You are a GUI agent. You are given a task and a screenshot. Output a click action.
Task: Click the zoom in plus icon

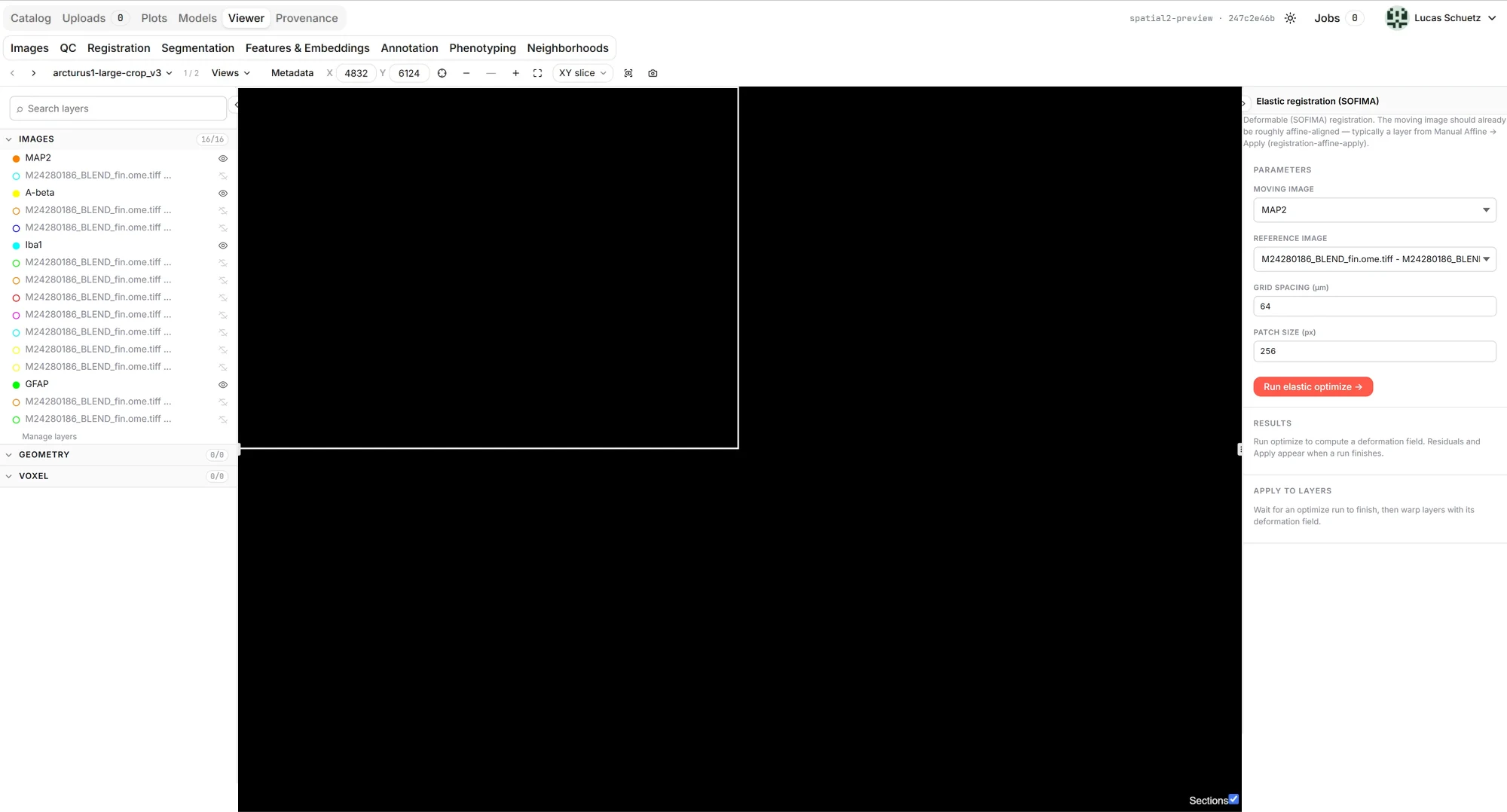[x=515, y=73]
